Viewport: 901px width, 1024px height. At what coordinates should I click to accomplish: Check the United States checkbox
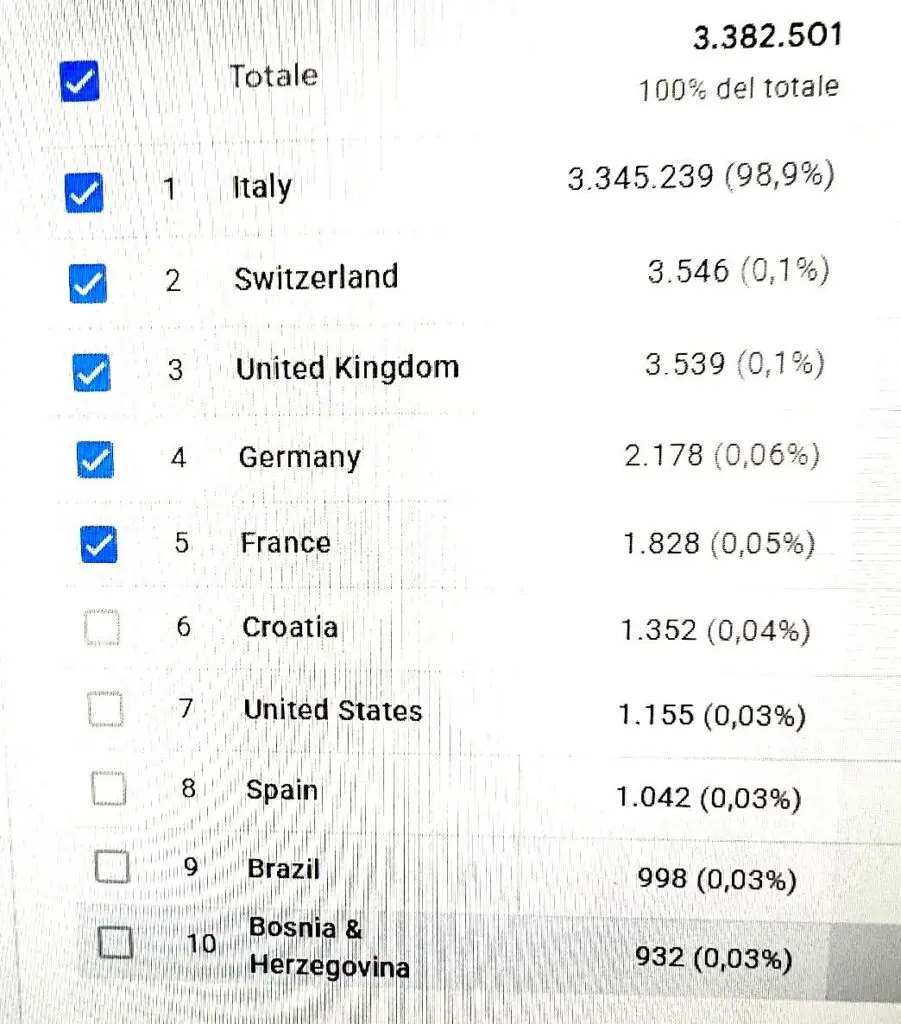[x=106, y=709]
